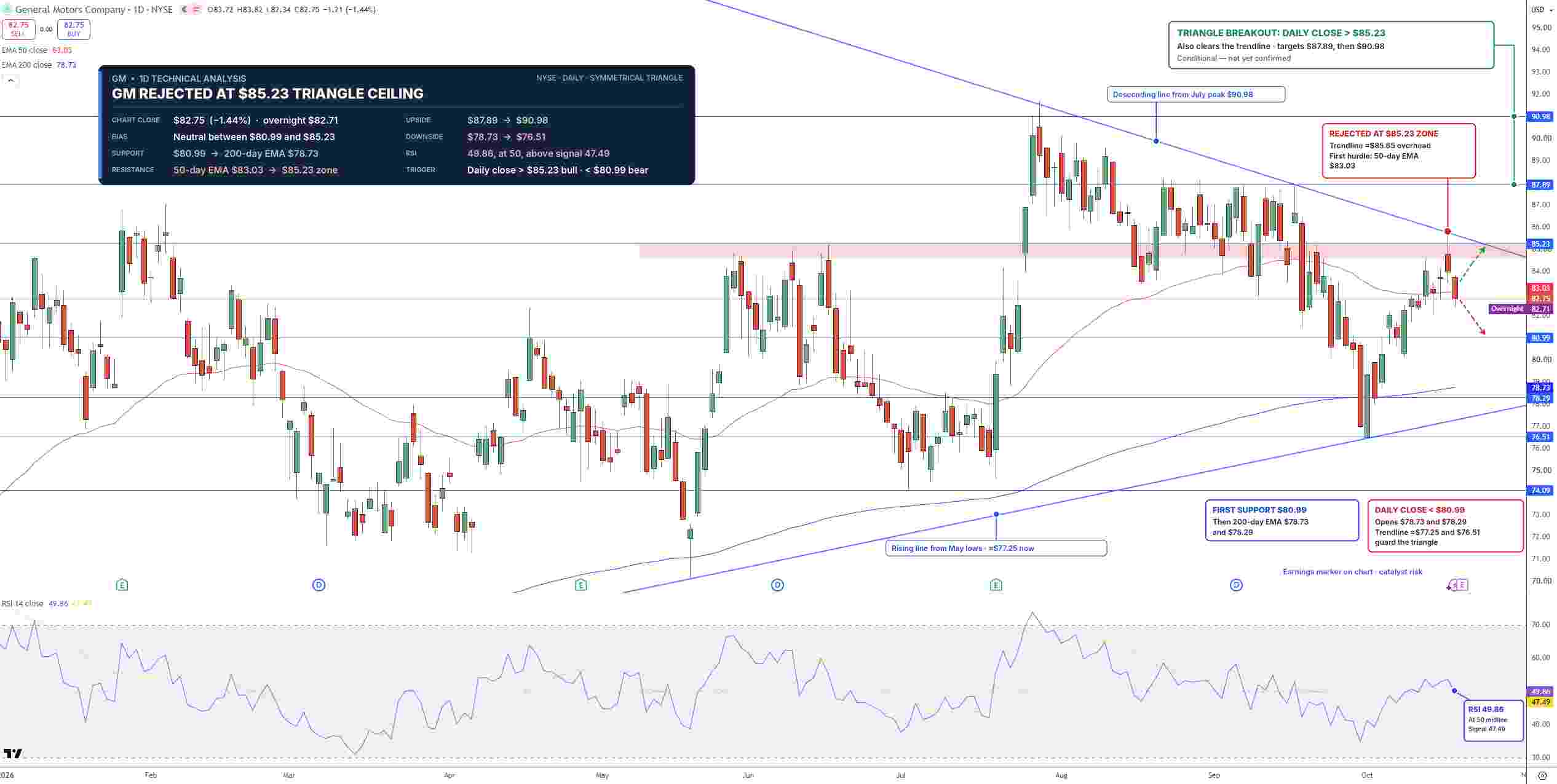Viewport: 1557px width, 784px height.
Task: Select the EMA 50 close indicator legend
Action: (x=36, y=50)
